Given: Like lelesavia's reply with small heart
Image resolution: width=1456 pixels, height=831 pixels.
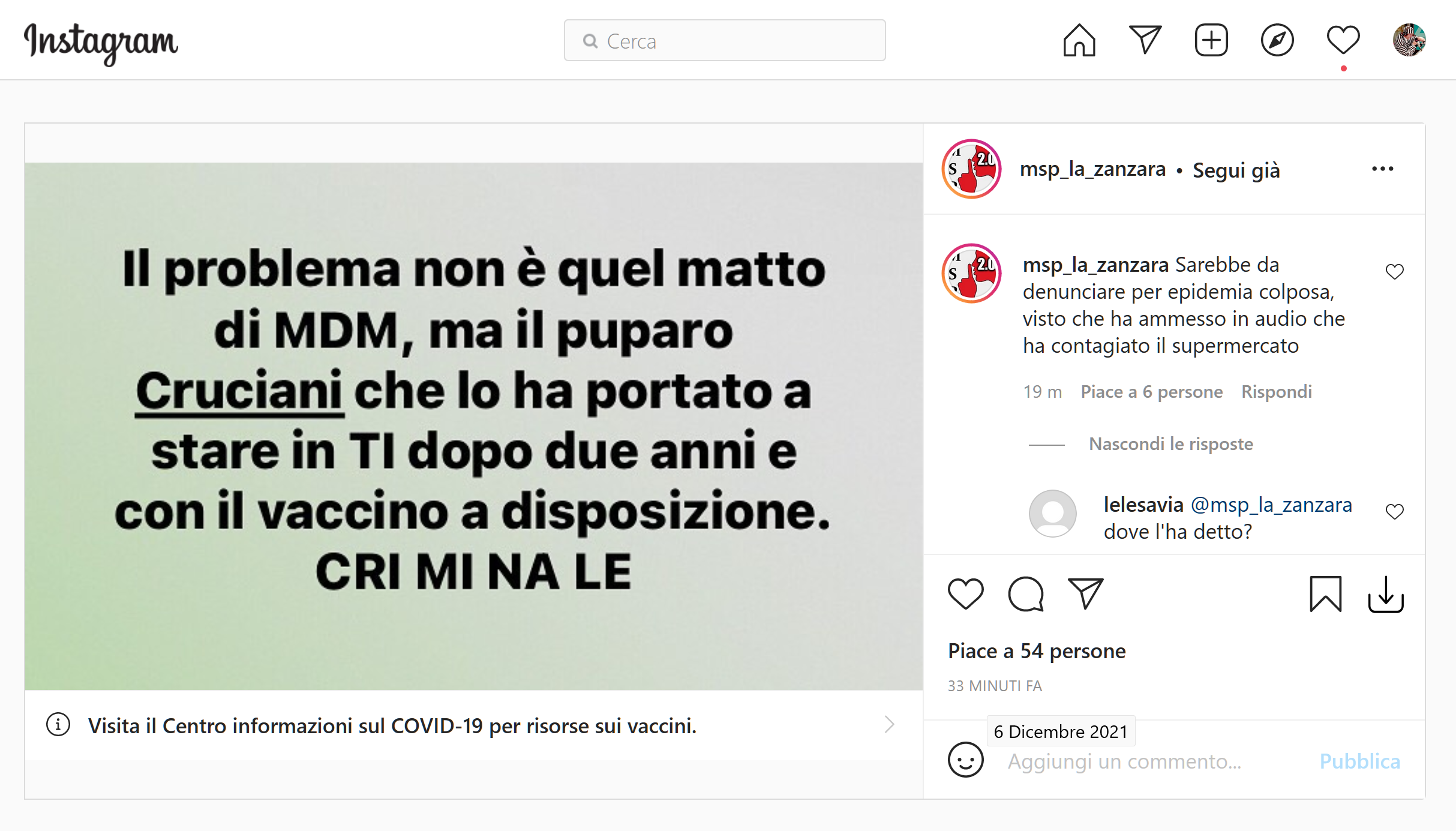Looking at the screenshot, I should [1395, 512].
